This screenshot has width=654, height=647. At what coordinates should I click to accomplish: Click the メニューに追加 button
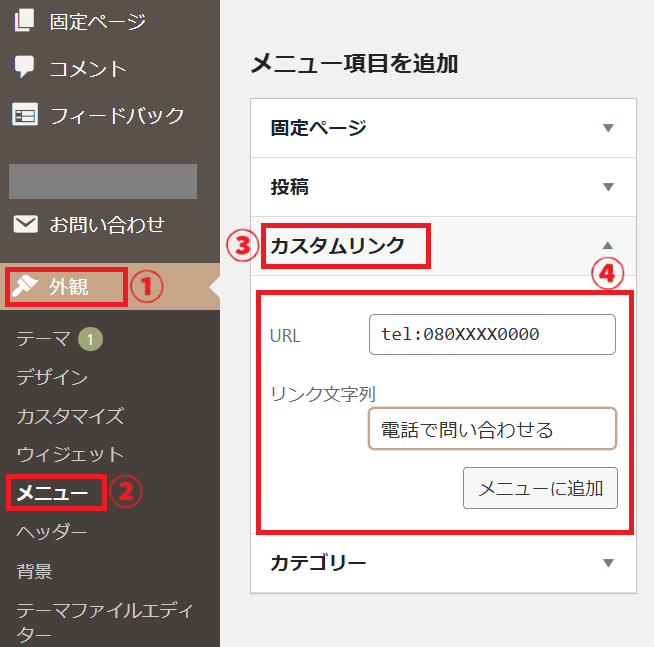540,488
